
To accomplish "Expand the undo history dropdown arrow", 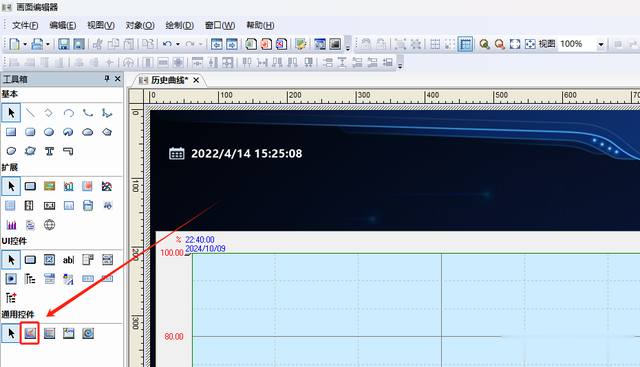I will click(x=178, y=44).
